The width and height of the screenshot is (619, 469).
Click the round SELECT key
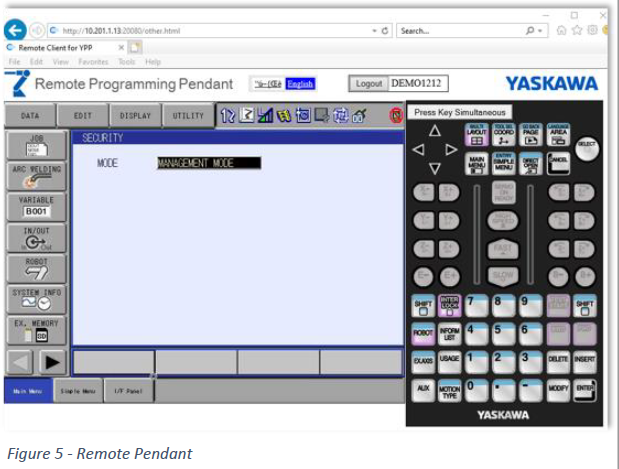point(587,149)
